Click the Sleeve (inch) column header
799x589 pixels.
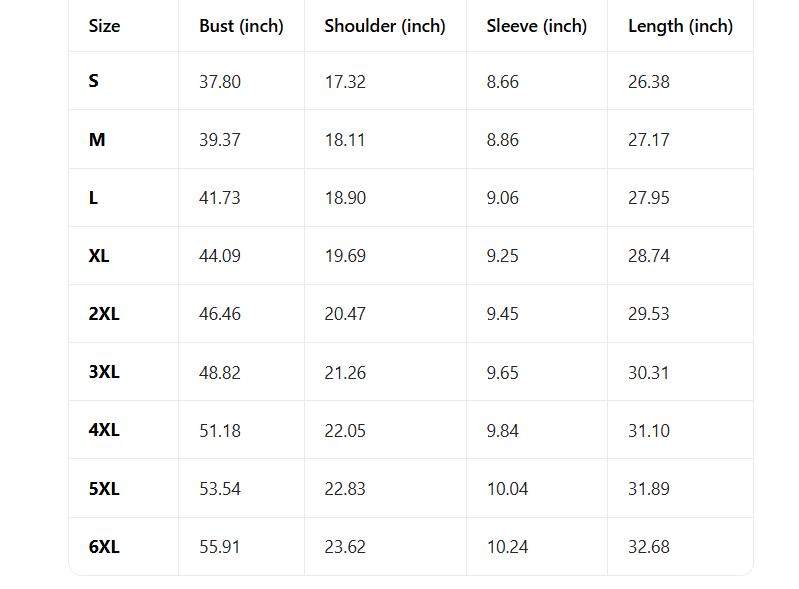536,26
